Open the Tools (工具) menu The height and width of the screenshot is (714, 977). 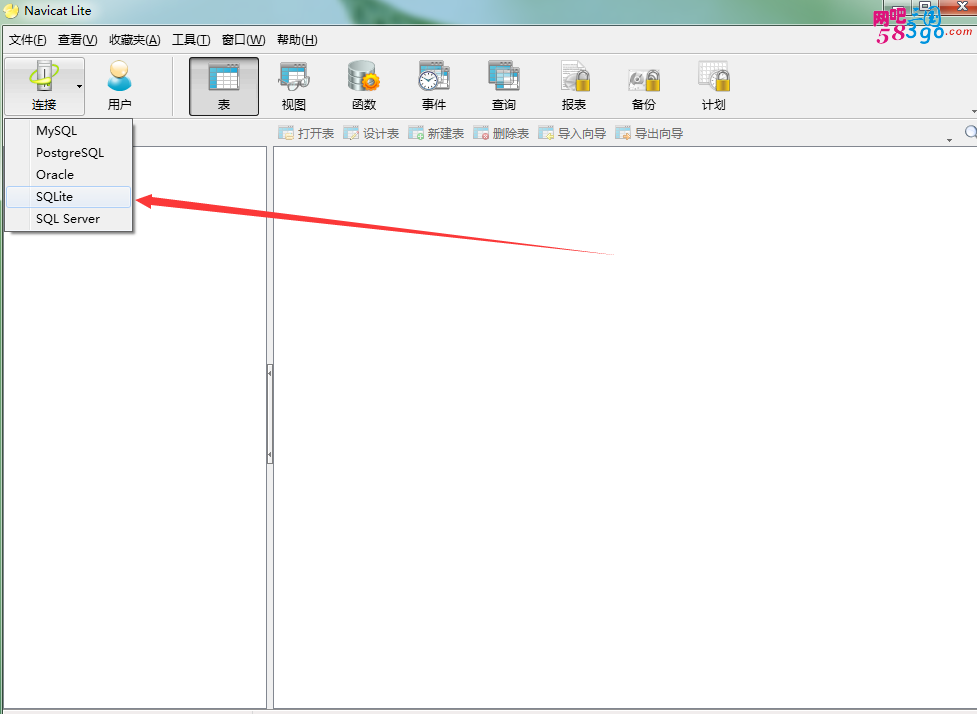[191, 40]
